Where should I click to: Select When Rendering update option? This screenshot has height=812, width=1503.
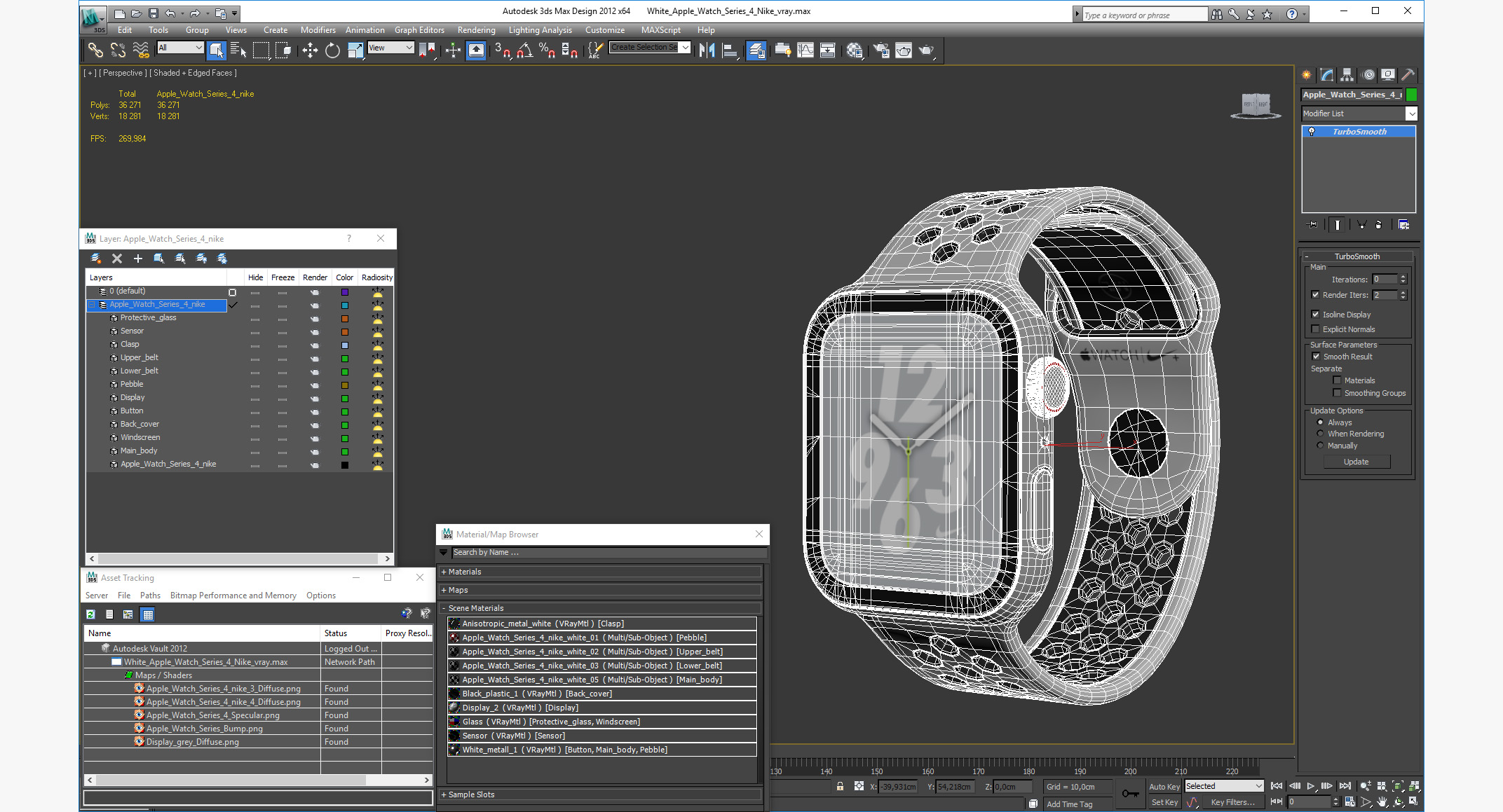(1320, 434)
